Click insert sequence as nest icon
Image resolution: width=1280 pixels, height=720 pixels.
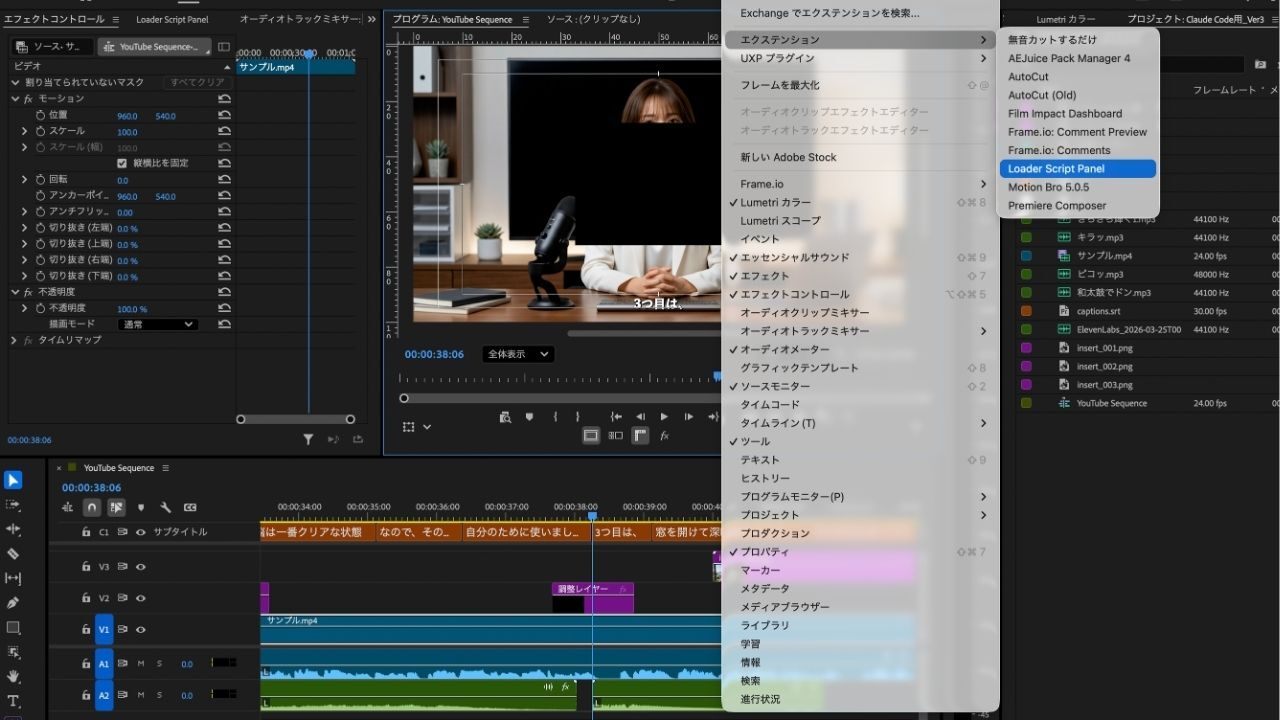tap(67, 508)
